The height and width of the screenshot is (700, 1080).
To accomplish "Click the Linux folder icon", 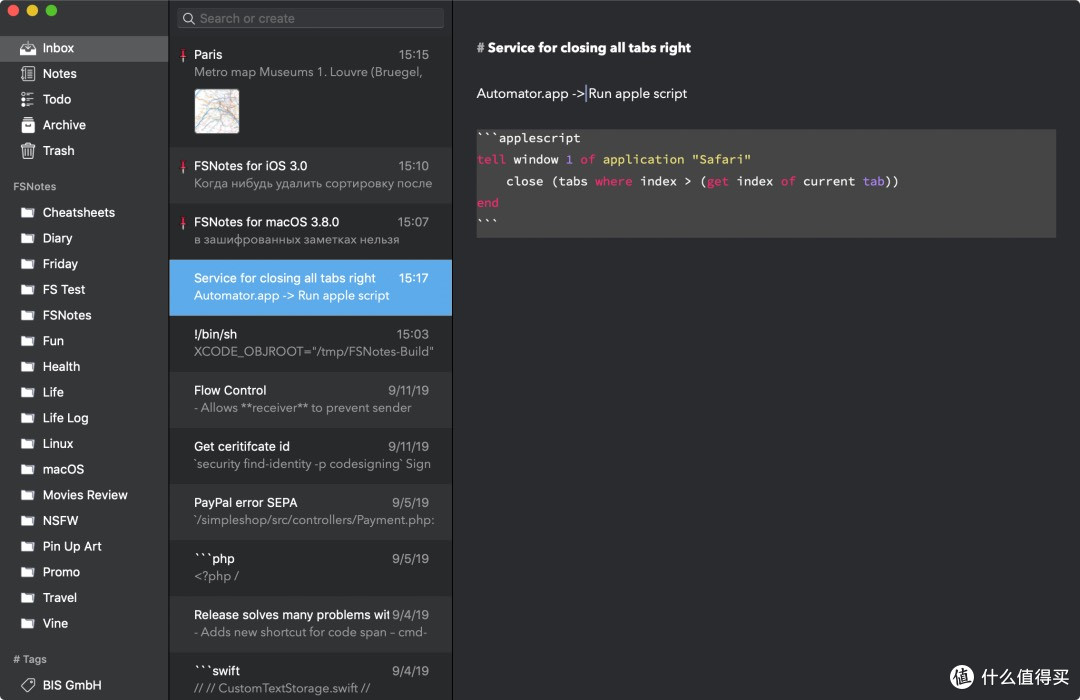I will click(28, 444).
